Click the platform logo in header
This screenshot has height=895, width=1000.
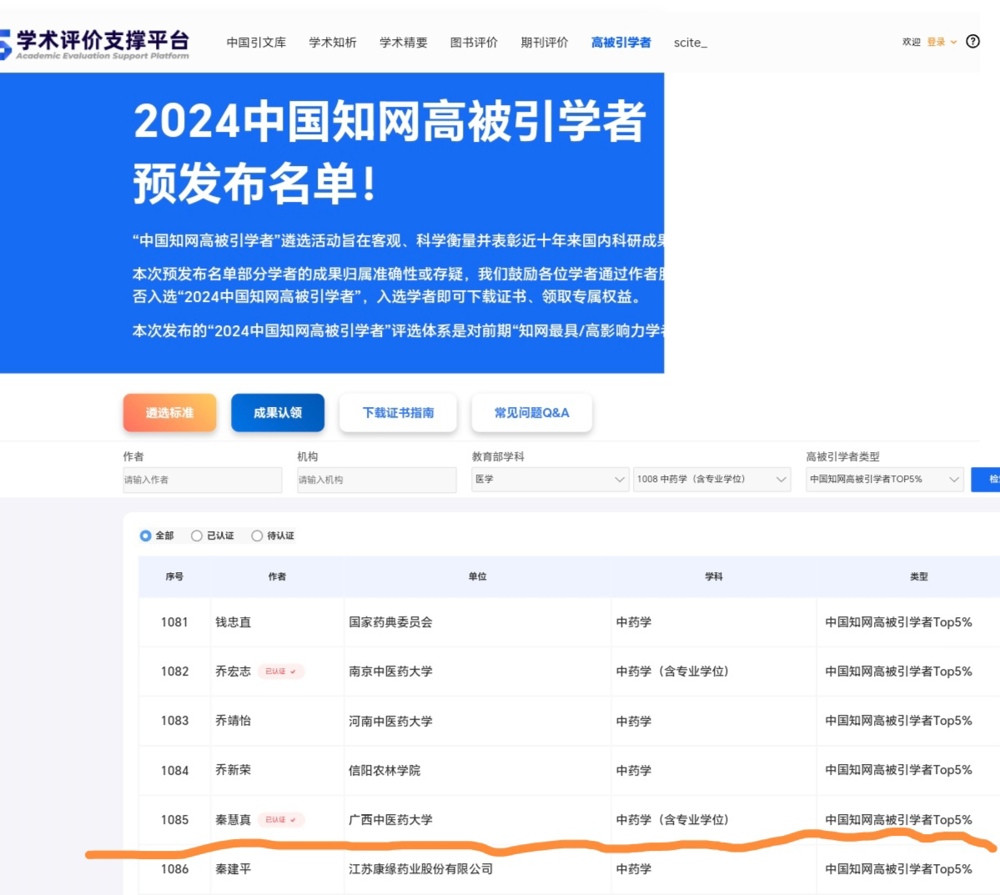point(95,43)
